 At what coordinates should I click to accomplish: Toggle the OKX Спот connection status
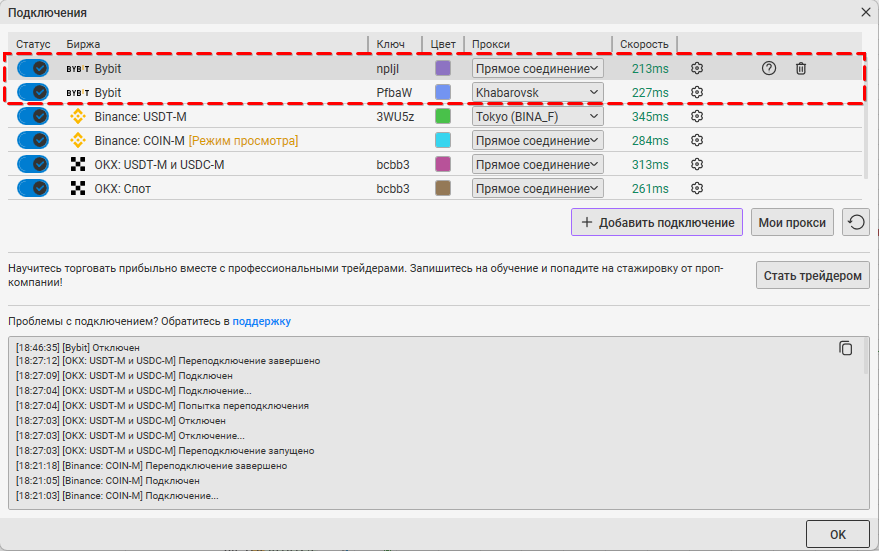(x=33, y=188)
